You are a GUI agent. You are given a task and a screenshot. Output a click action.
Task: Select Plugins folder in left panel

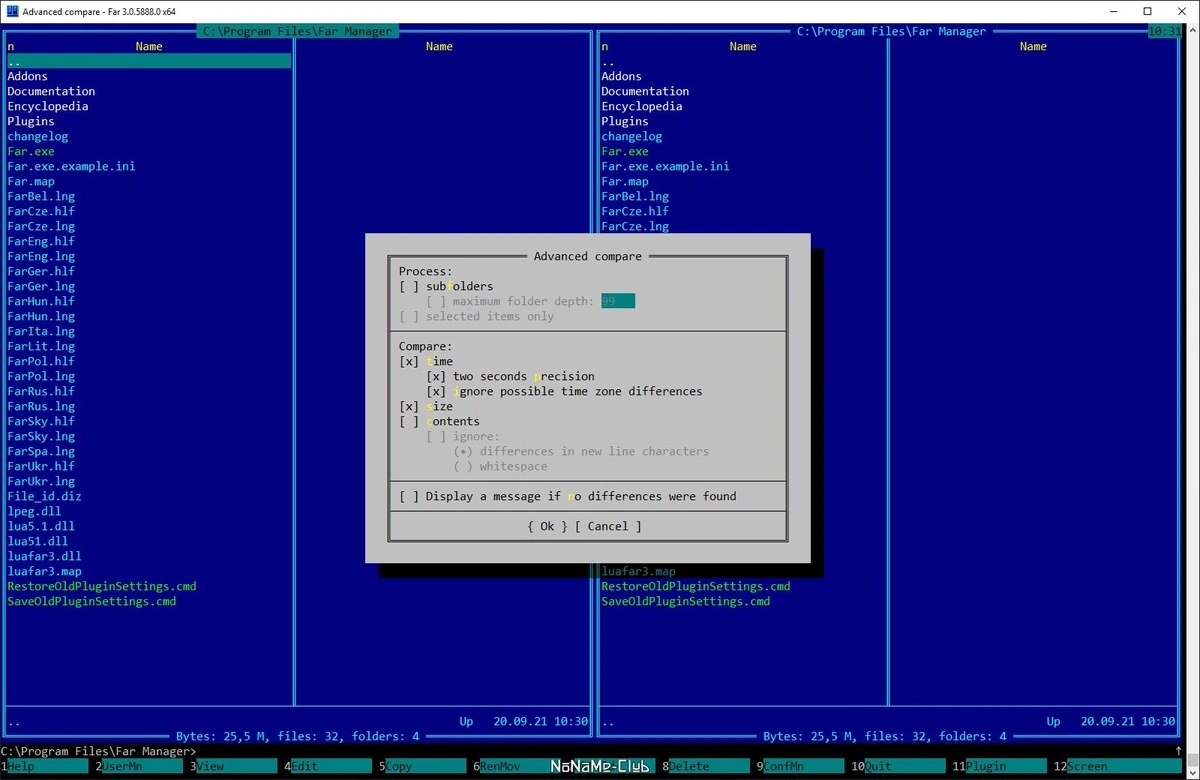[x=31, y=121]
